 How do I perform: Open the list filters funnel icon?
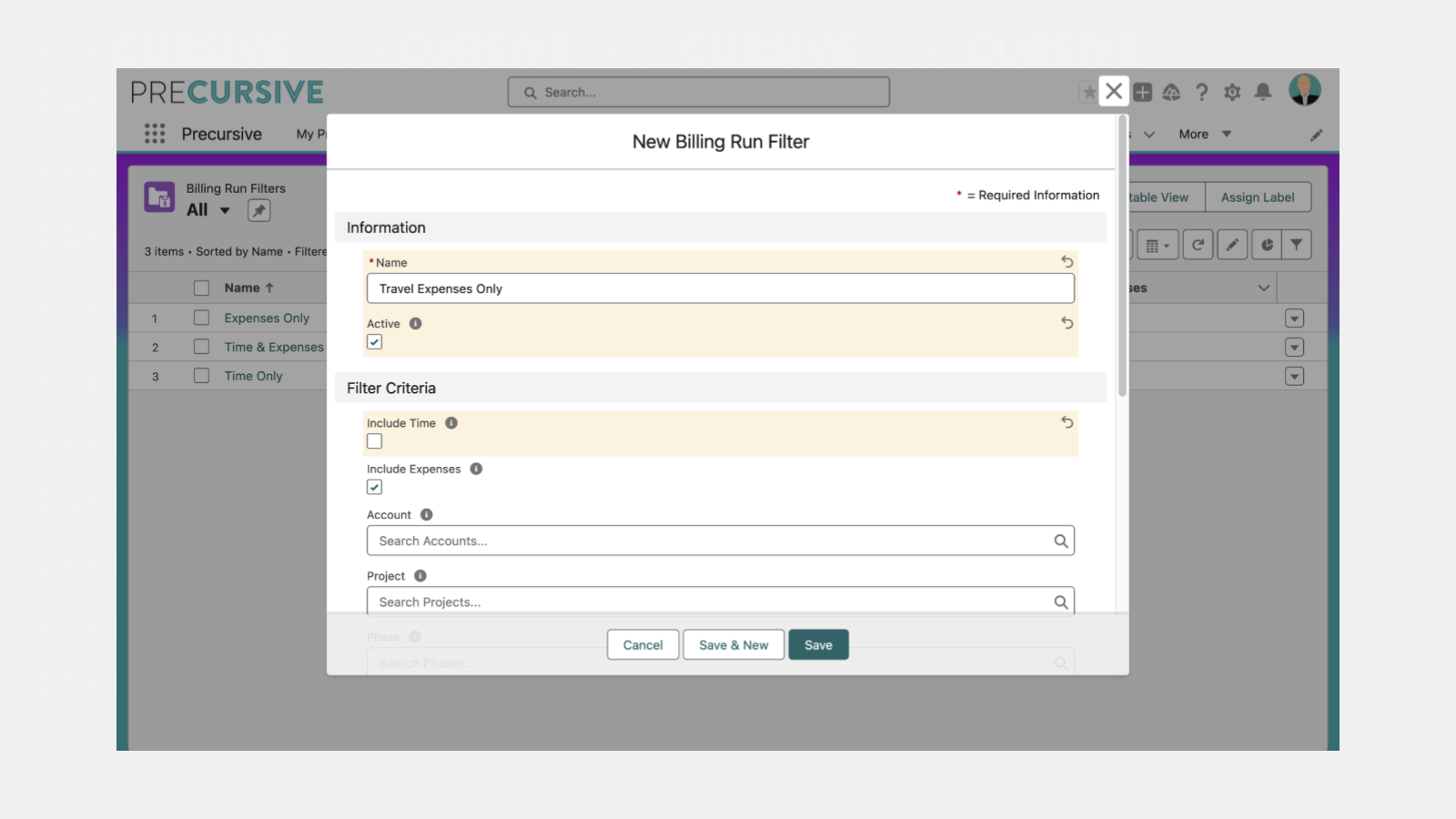(1297, 245)
